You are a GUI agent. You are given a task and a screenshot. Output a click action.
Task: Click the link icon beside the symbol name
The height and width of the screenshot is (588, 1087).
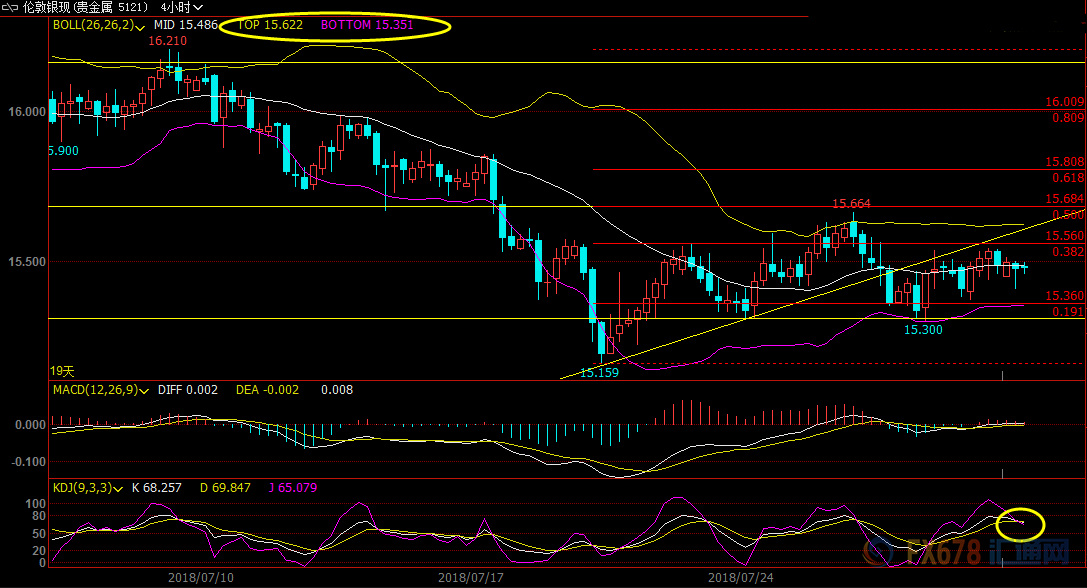coord(12,6)
